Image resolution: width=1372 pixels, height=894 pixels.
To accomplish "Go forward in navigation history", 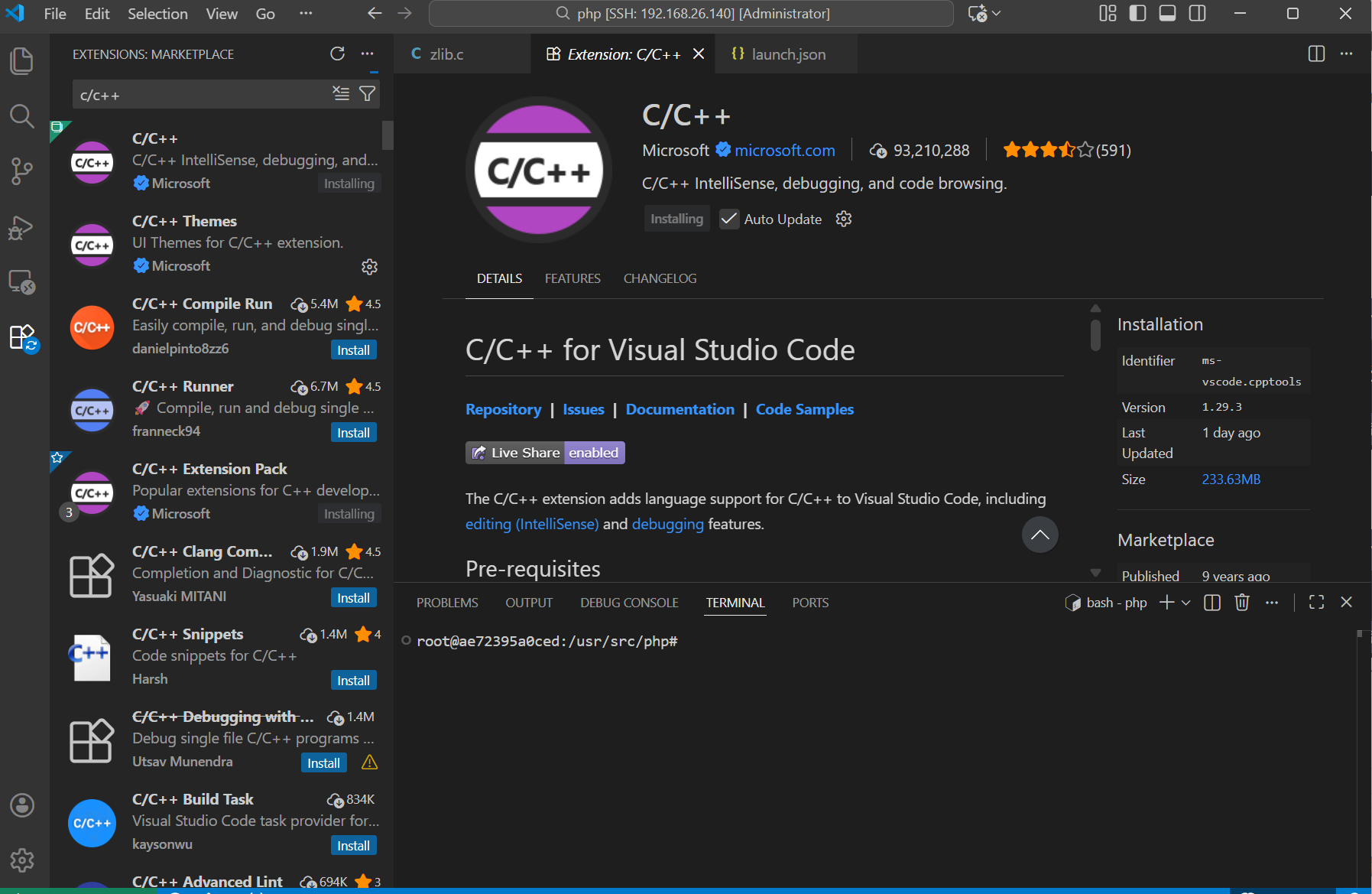I will pyautogui.click(x=405, y=13).
